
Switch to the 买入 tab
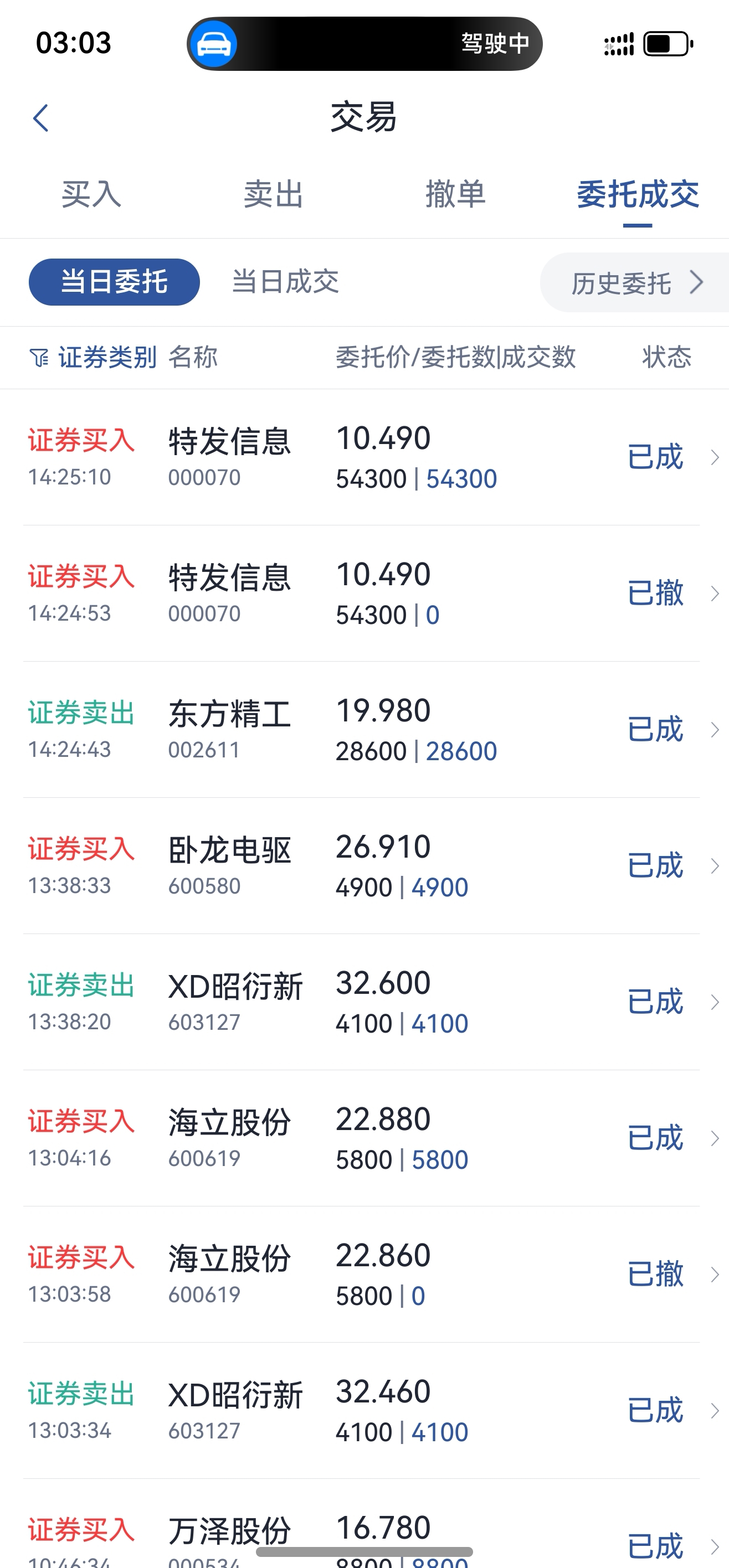coord(91,195)
